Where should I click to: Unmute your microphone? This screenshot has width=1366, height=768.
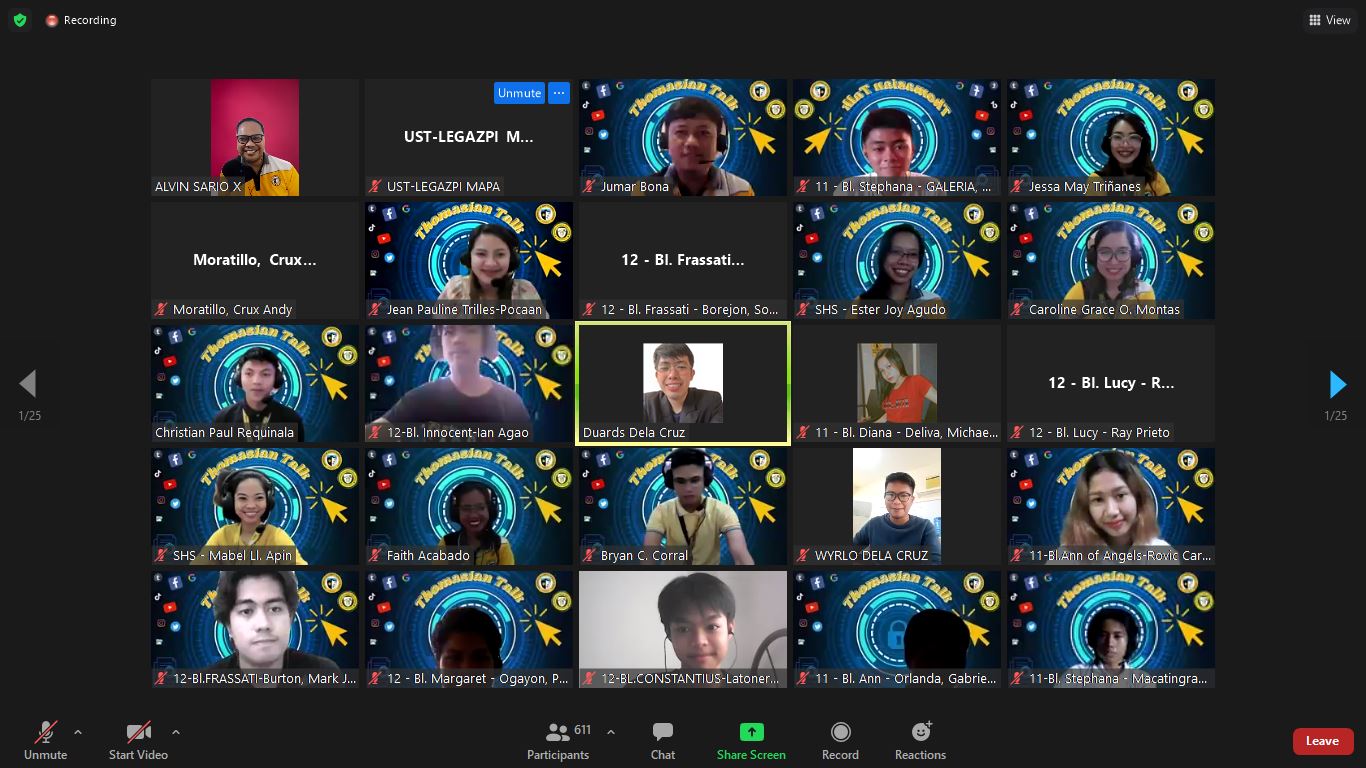coord(45,741)
